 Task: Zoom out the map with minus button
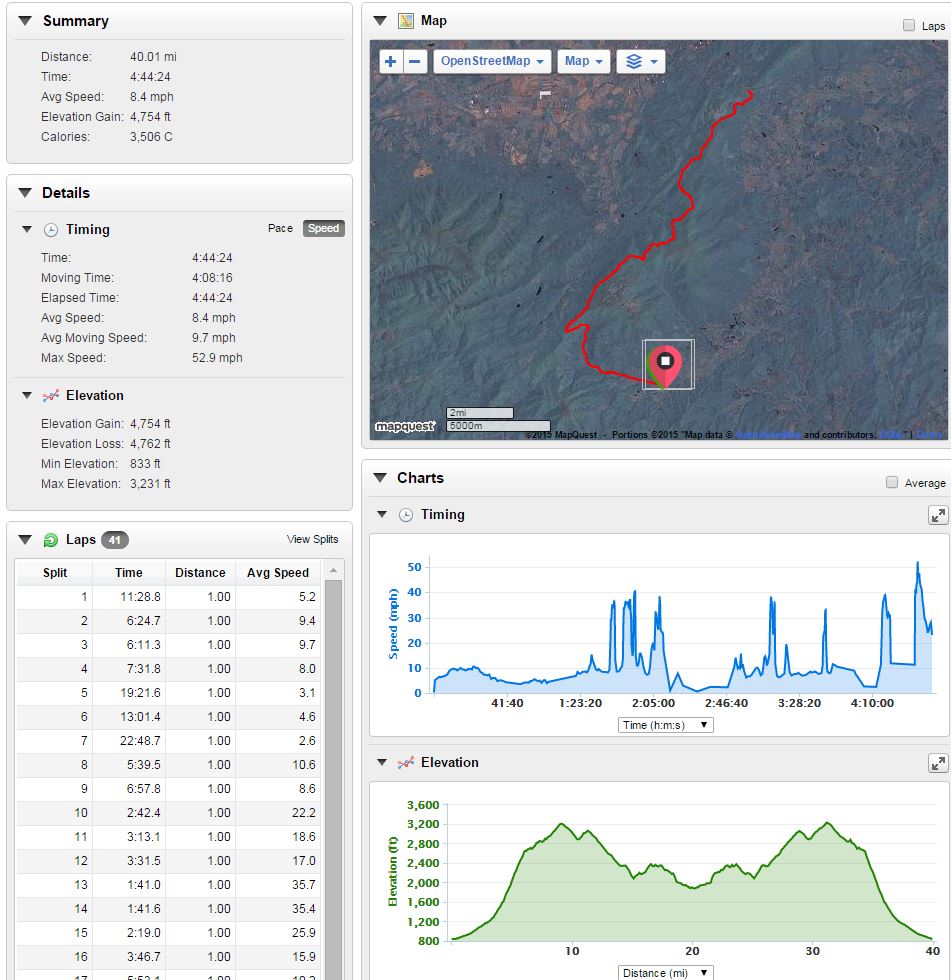pyautogui.click(x=416, y=62)
